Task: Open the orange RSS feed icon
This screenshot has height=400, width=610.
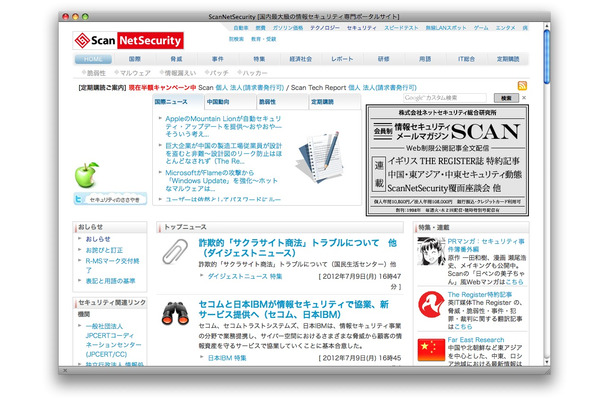Action: (x=523, y=87)
